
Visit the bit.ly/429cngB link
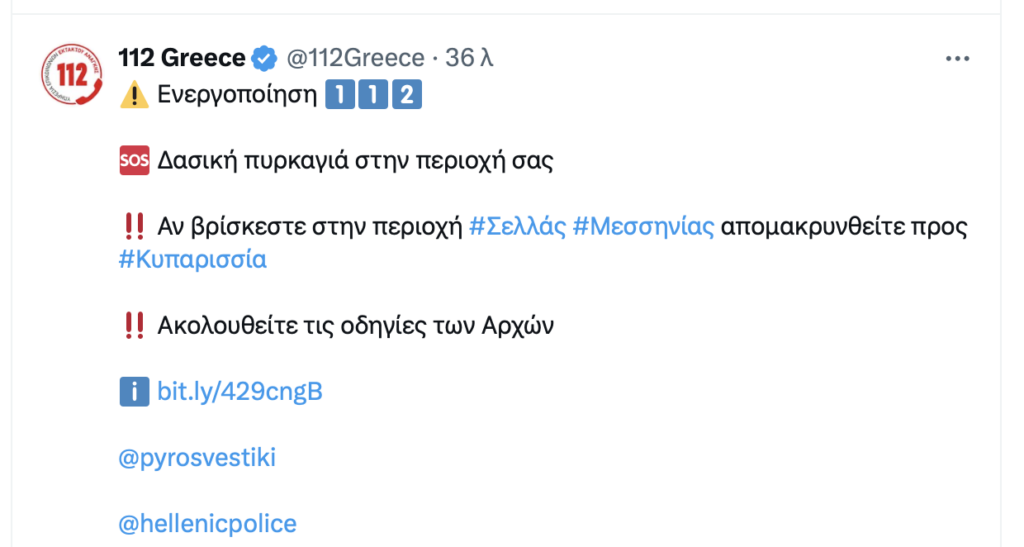click(x=240, y=391)
